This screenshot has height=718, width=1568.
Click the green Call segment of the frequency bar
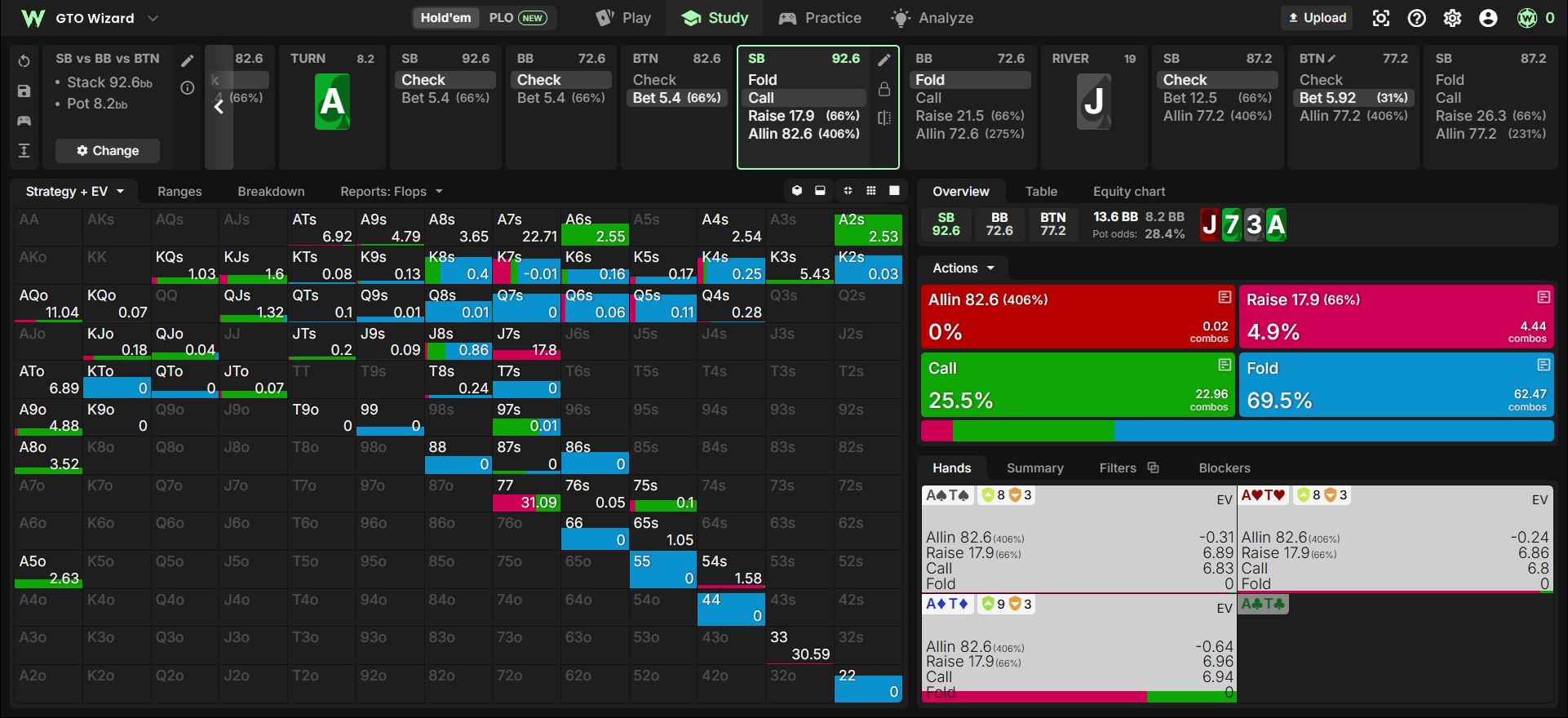1033,431
